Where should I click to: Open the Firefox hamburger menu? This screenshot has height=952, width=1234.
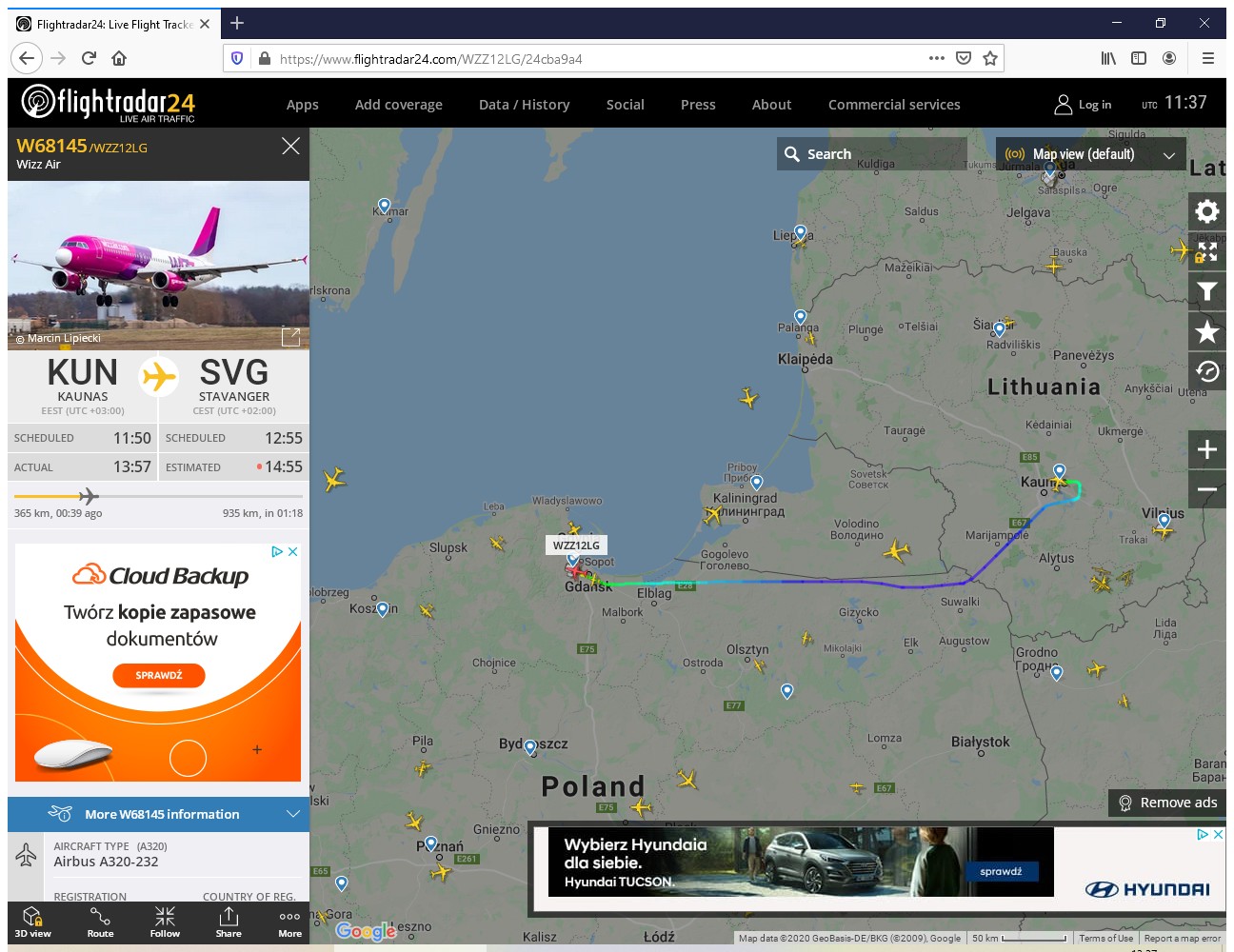(1208, 58)
